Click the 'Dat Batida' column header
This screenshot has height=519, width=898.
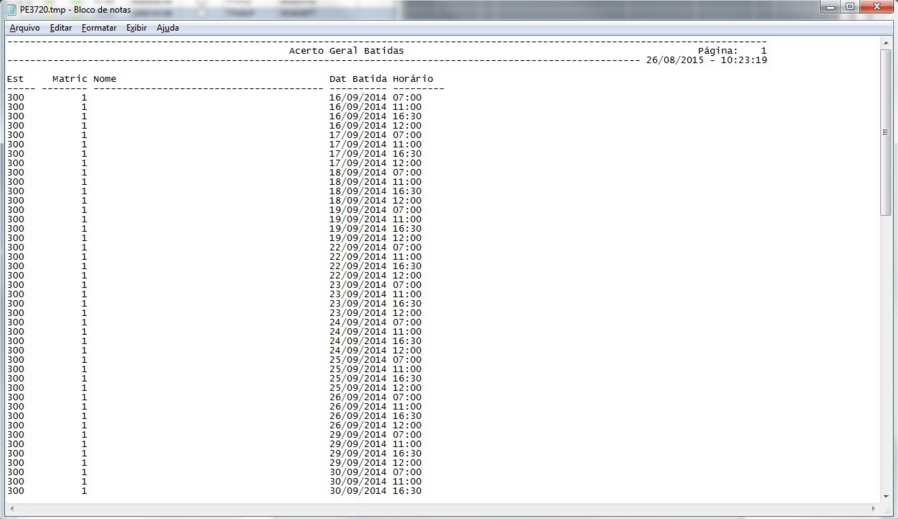(358, 78)
